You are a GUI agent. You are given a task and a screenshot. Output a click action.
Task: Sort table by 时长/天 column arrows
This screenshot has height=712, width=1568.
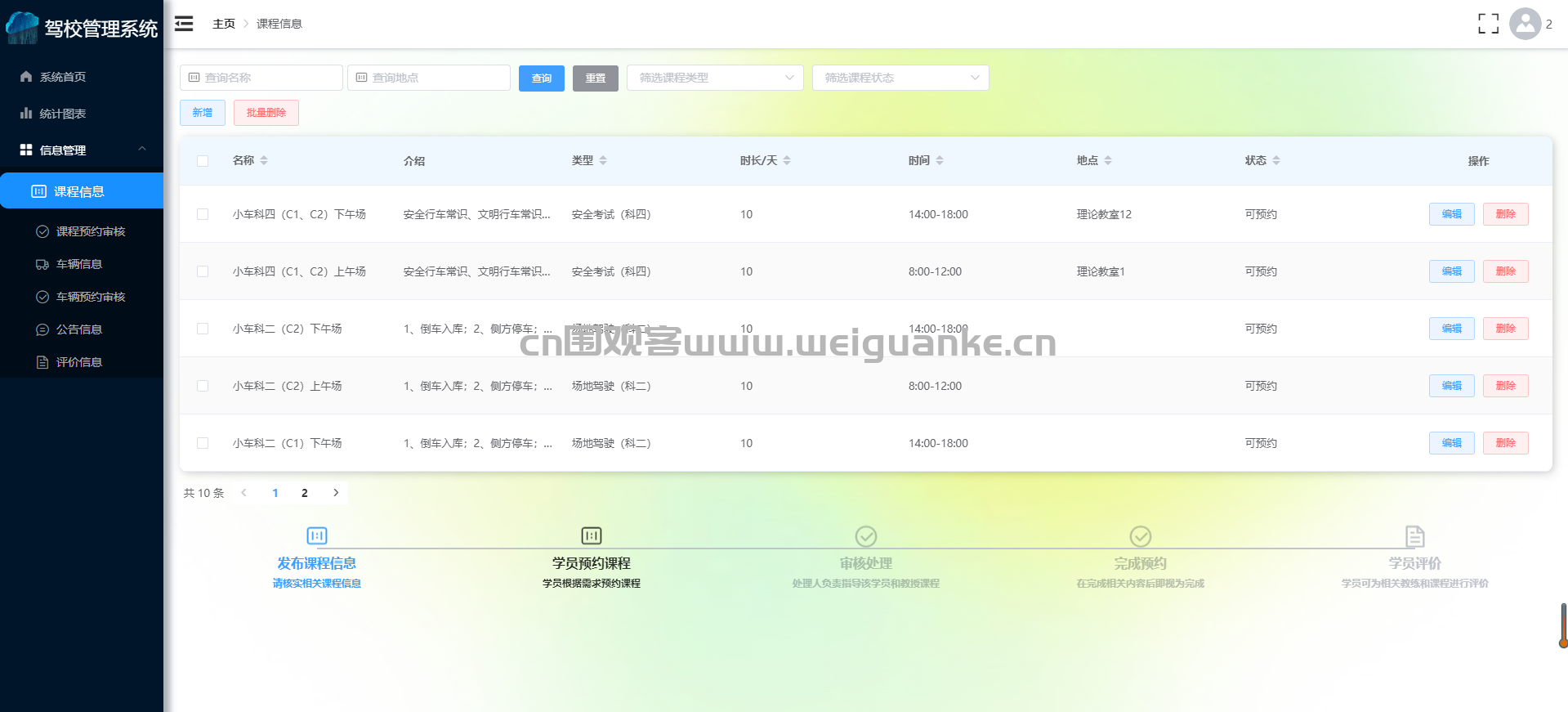coord(787,160)
